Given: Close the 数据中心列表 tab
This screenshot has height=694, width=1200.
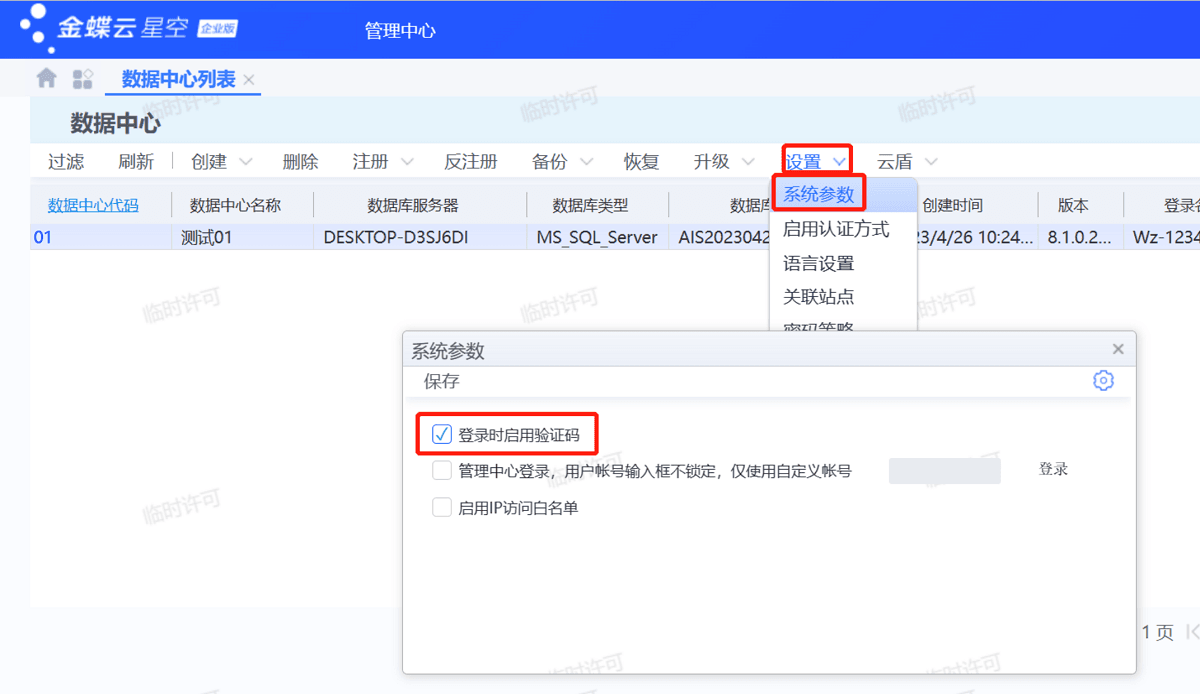Looking at the screenshot, I should 249,80.
